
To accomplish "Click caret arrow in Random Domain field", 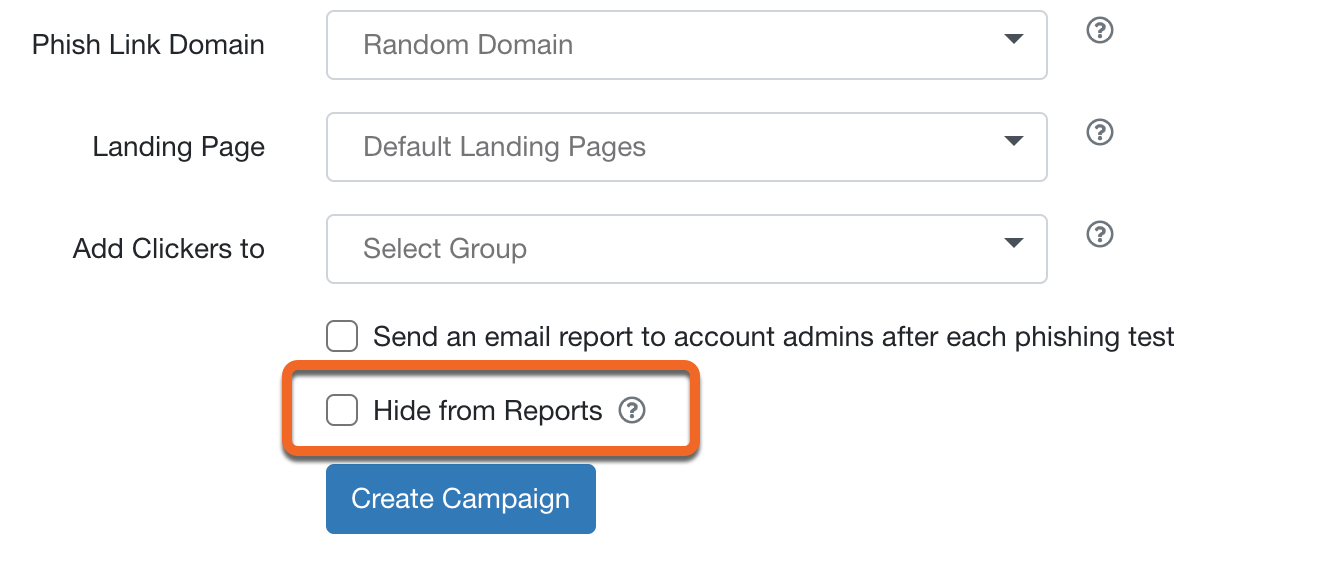I will coord(1013,39).
